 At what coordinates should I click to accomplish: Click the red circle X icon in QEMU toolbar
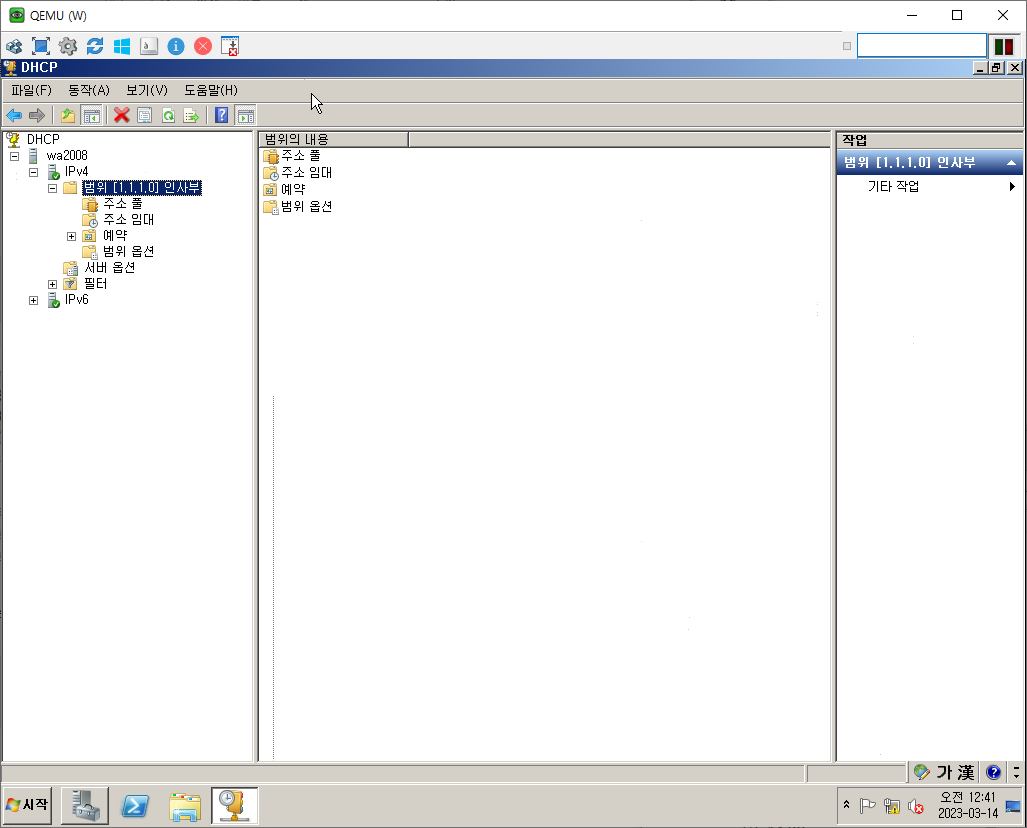tap(203, 47)
